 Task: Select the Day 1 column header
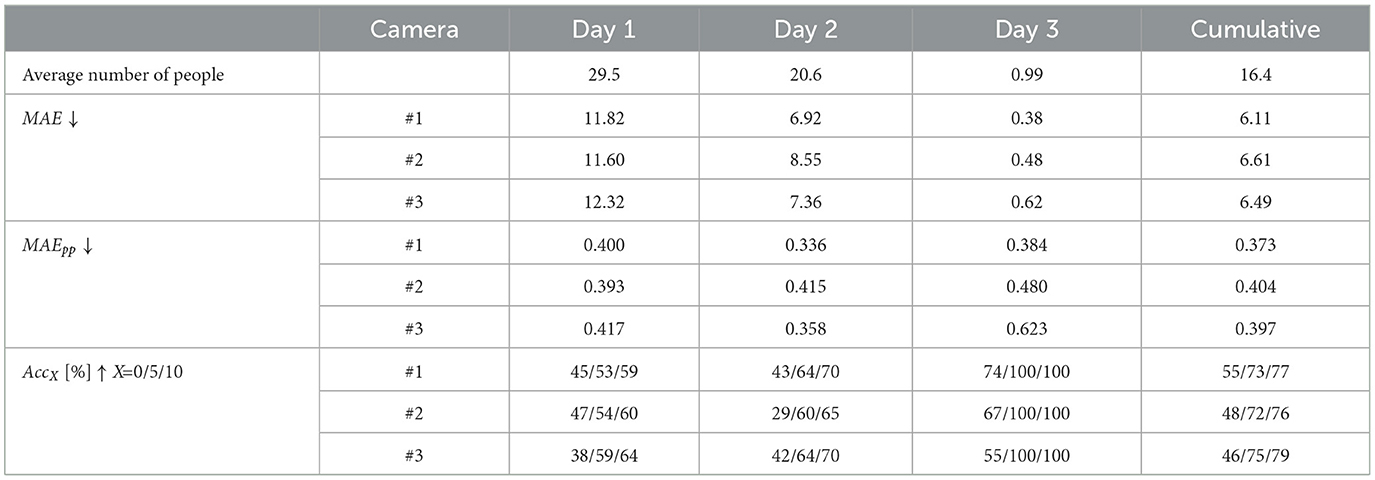[603, 30]
